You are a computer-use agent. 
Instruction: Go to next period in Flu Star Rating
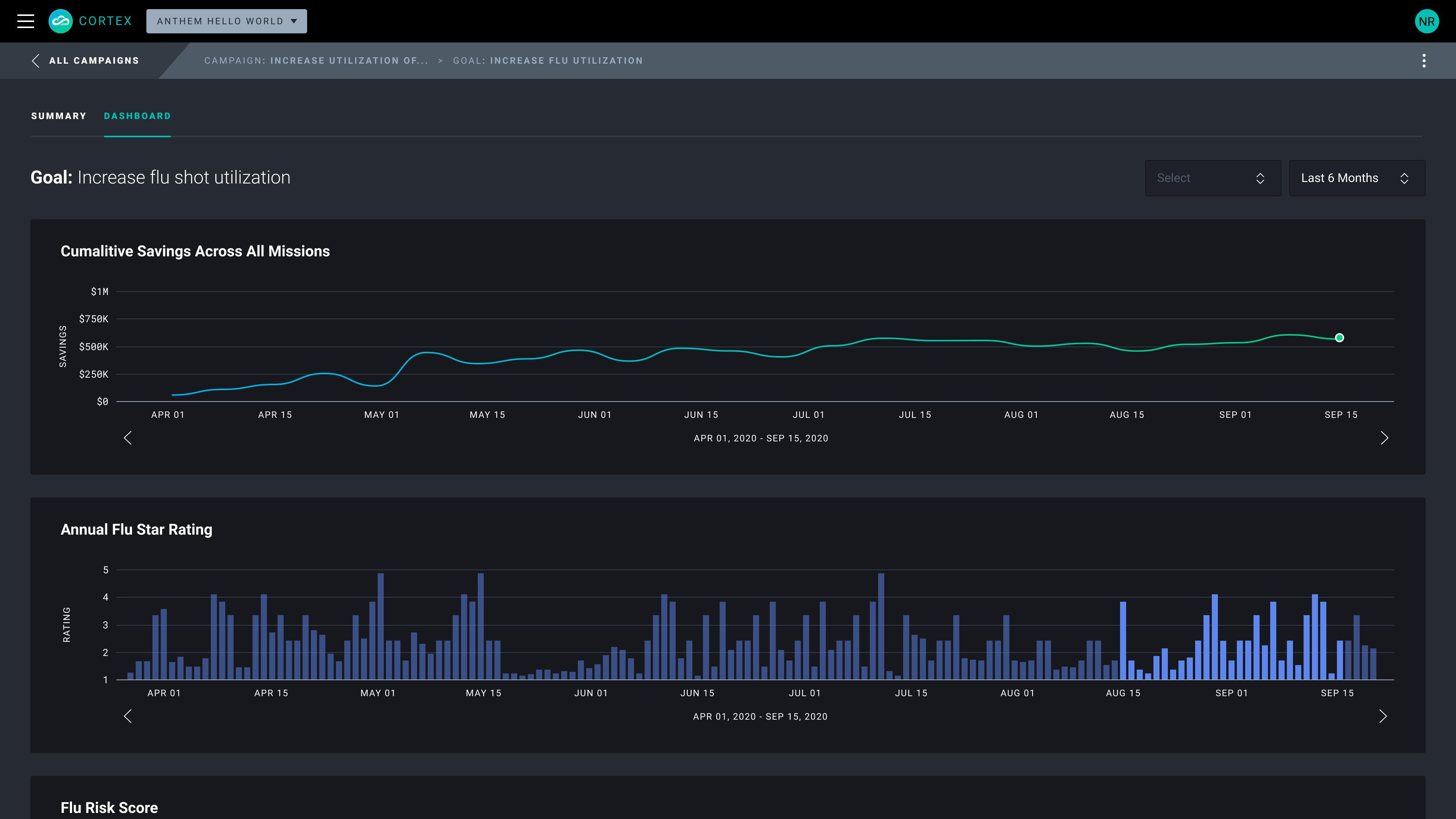1382,716
